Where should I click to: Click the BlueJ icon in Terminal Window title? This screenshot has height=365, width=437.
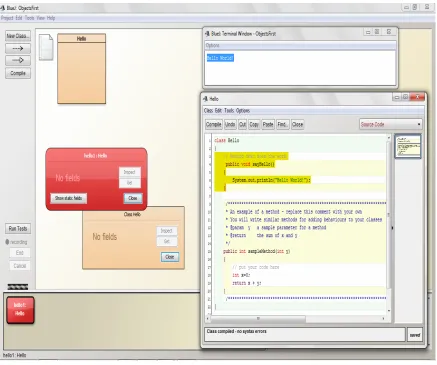pos(207,34)
